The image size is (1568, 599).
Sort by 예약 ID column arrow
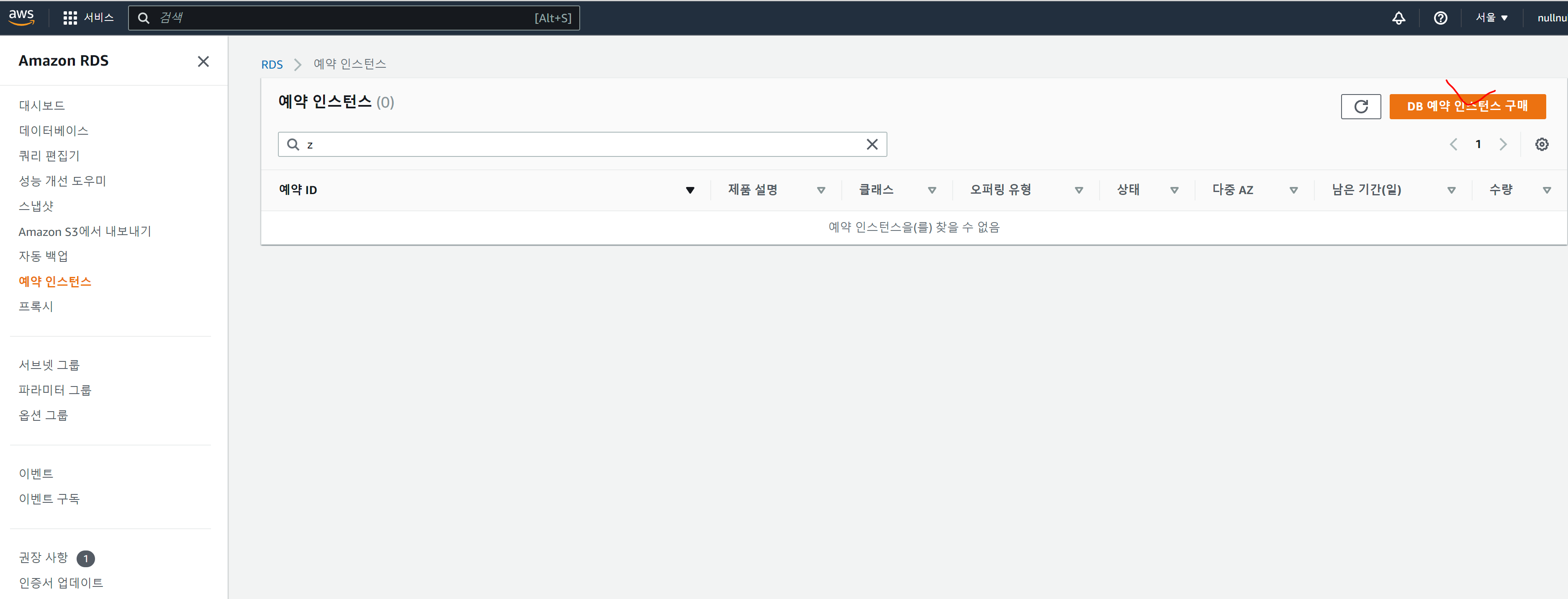[x=690, y=190]
